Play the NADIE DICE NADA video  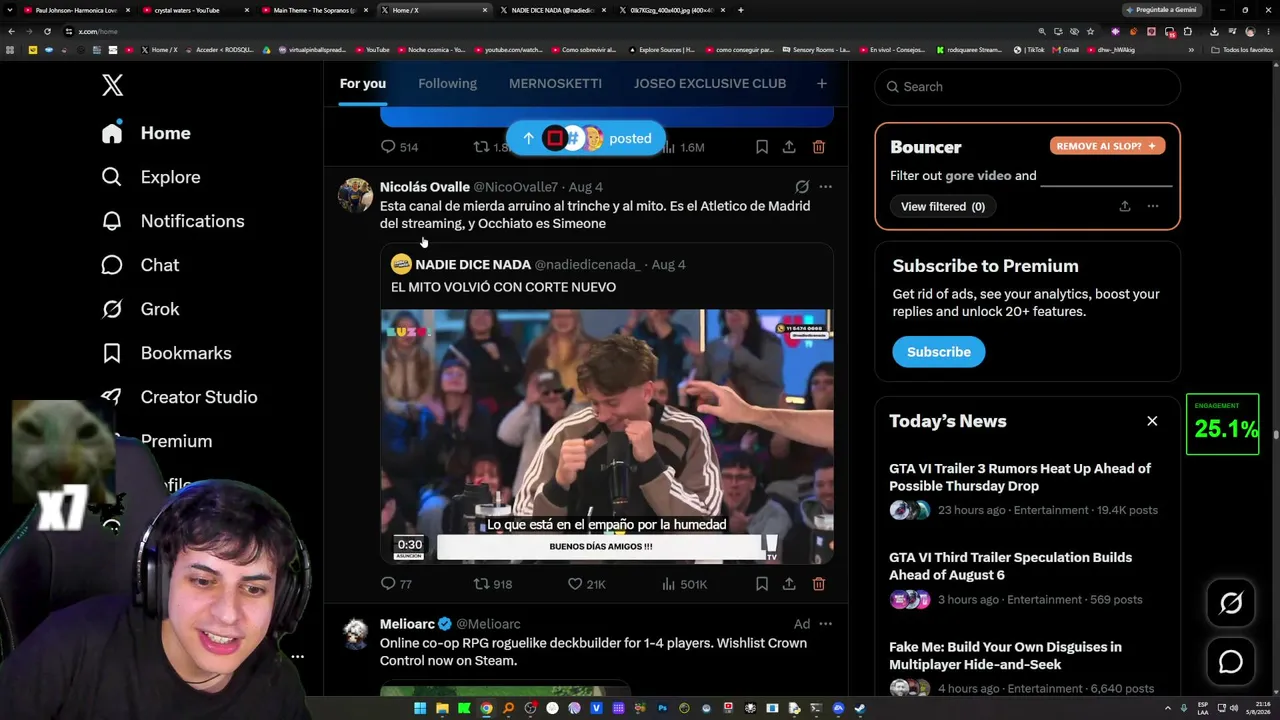pyautogui.click(x=607, y=437)
